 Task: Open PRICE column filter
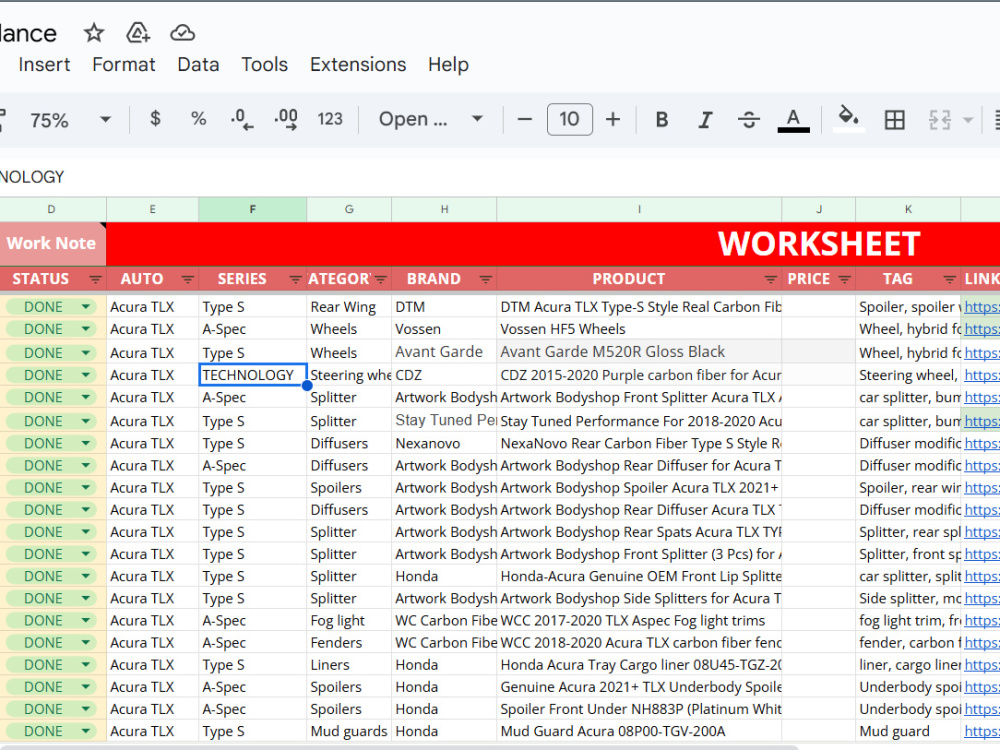pos(844,279)
